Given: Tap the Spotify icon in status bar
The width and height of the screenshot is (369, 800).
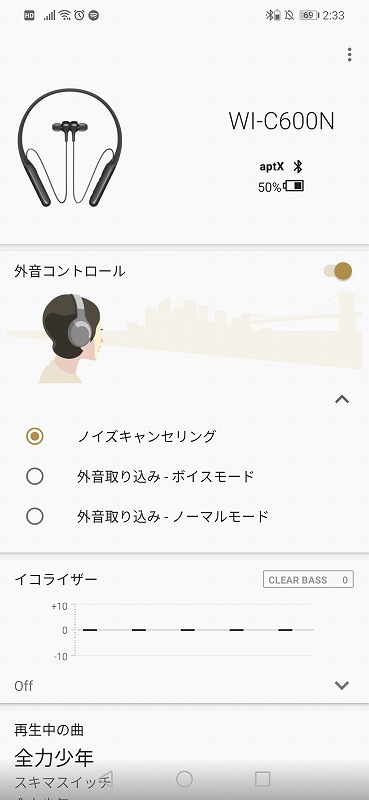Looking at the screenshot, I should pyautogui.click(x=94, y=15).
